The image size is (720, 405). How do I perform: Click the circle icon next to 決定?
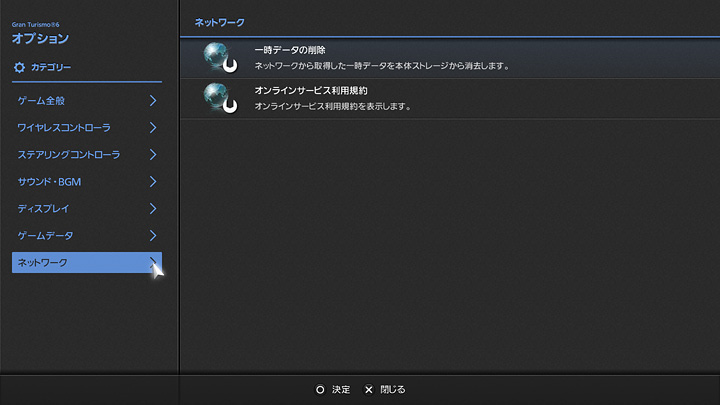pyautogui.click(x=320, y=389)
